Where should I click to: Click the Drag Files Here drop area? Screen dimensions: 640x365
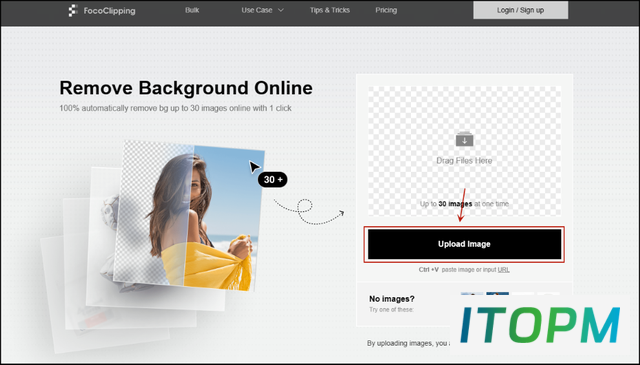[464, 151]
